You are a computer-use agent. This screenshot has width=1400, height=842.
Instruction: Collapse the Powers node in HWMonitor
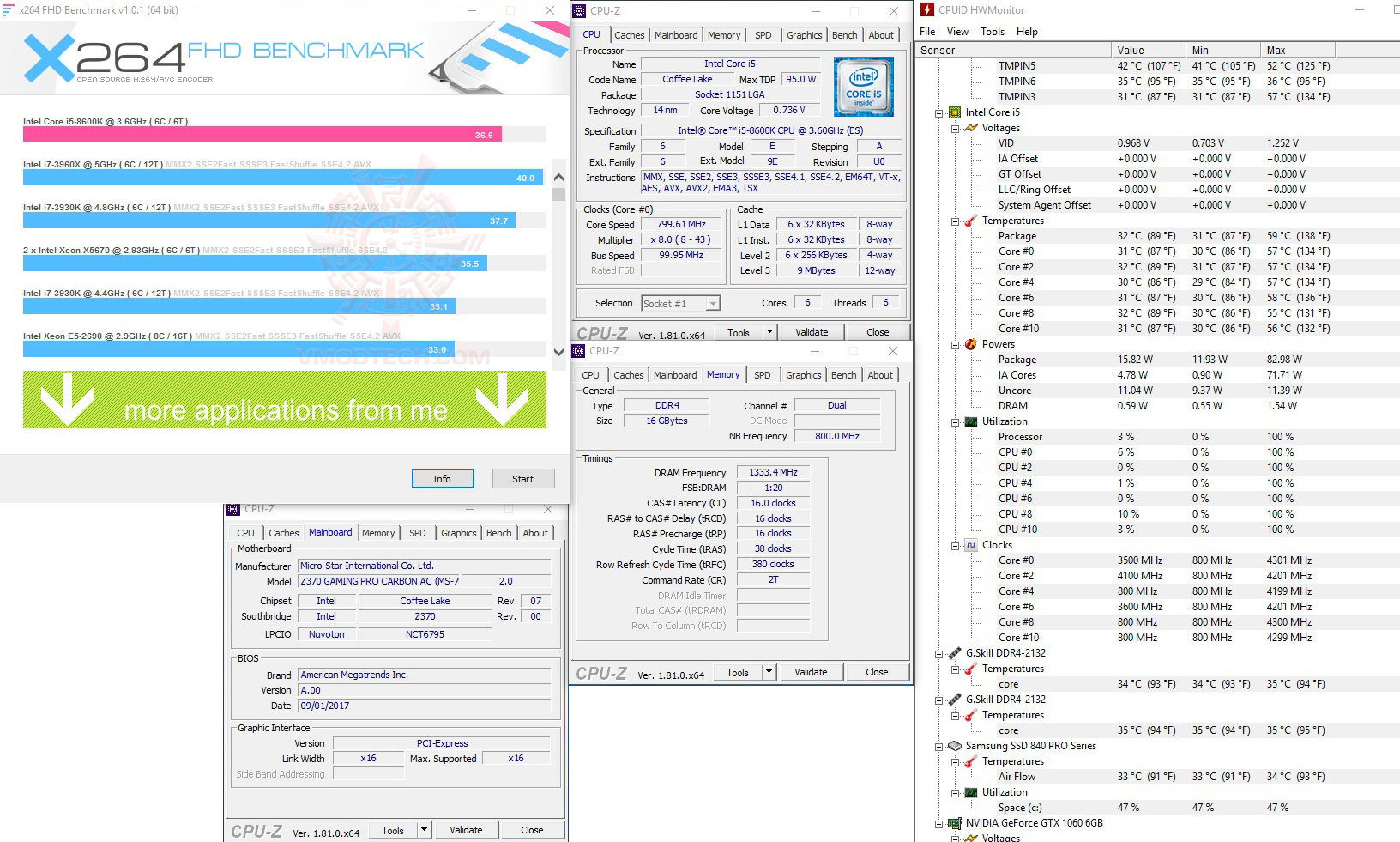956,344
